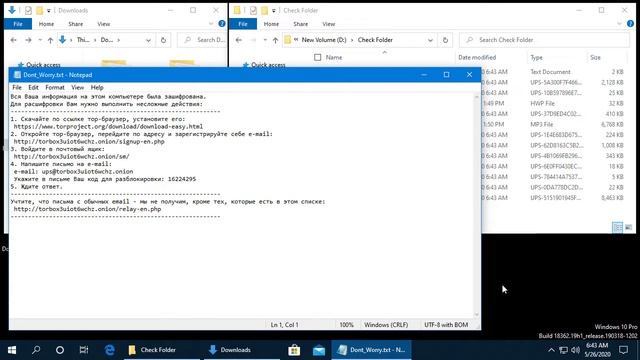640x360 pixels.
Task: Select the HWP File row
Action: (553, 103)
